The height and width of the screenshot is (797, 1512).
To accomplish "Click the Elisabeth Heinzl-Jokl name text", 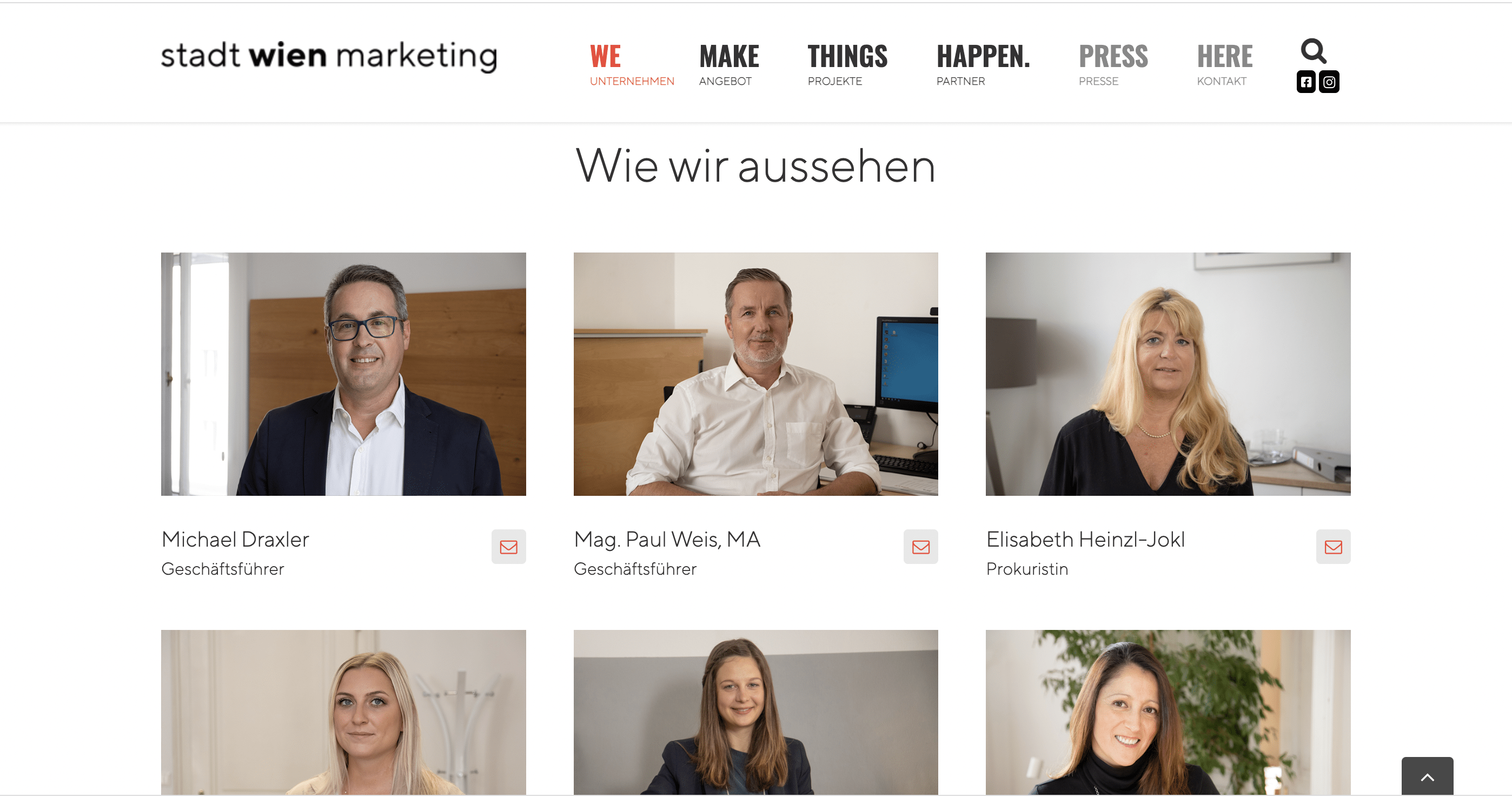I will tap(1085, 540).
